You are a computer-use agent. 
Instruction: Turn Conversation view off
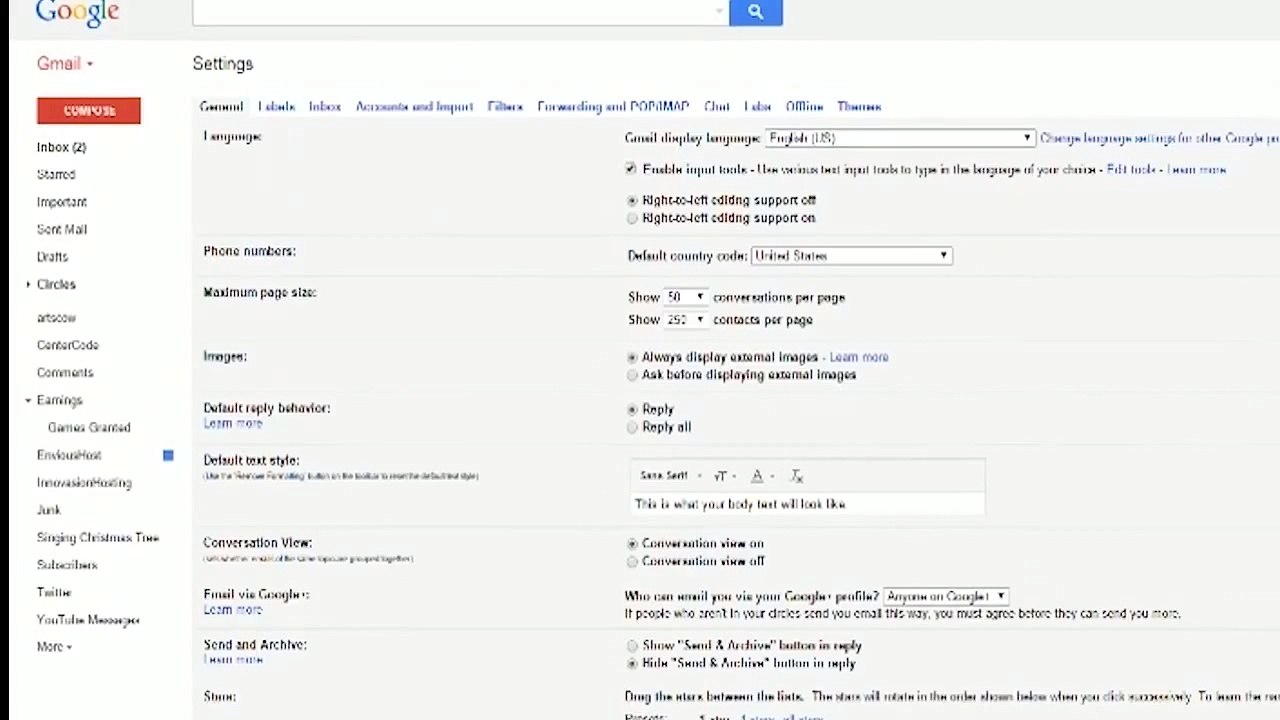[x=631, y=562]
